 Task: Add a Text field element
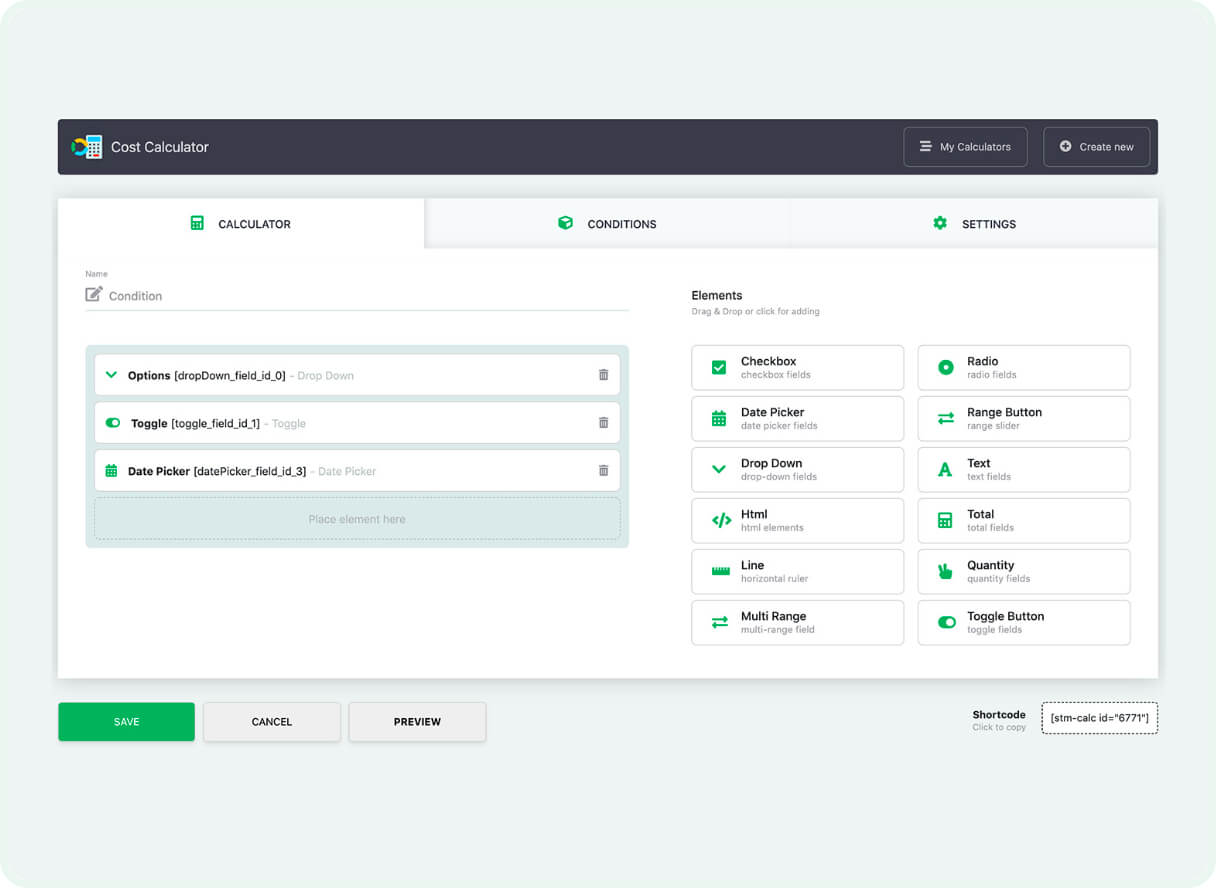[1023, 469]
